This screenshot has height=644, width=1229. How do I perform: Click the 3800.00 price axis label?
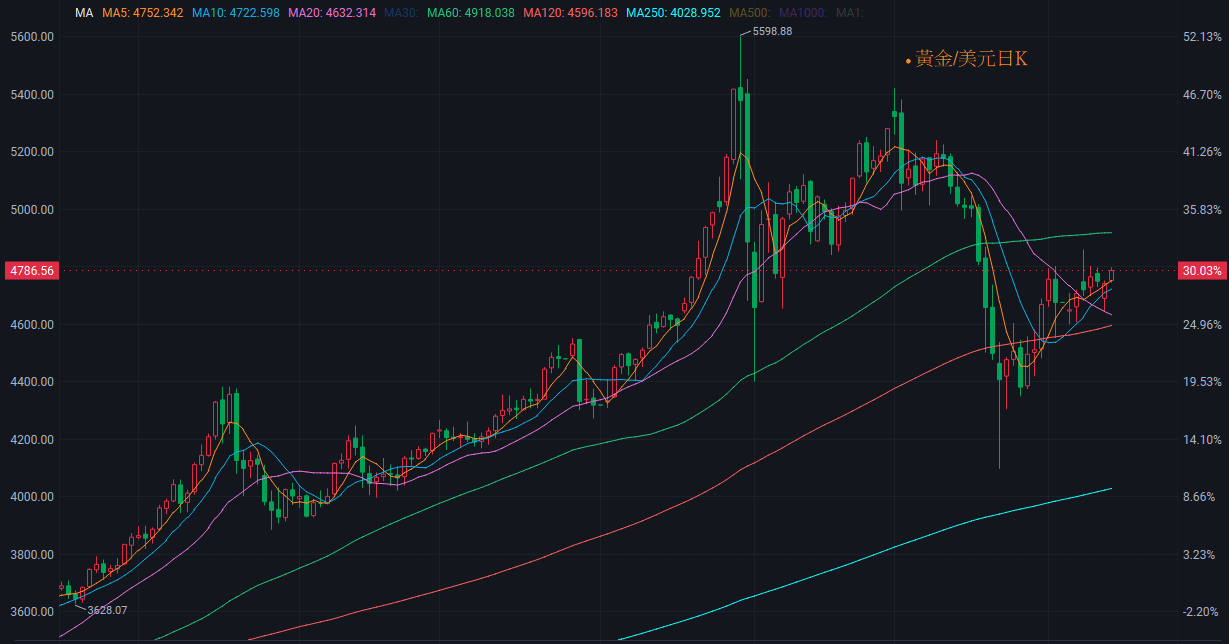[x=31, y=555]
